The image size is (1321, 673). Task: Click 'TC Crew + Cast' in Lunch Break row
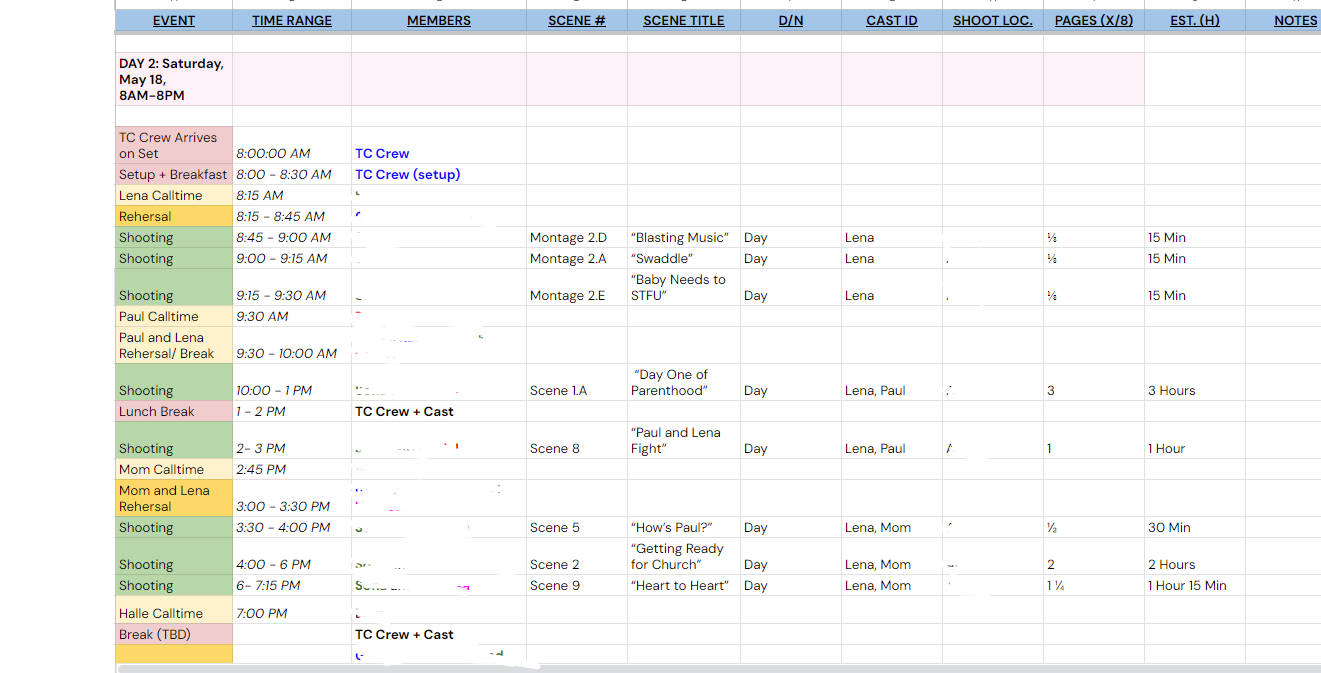click(x=439, y=411)
